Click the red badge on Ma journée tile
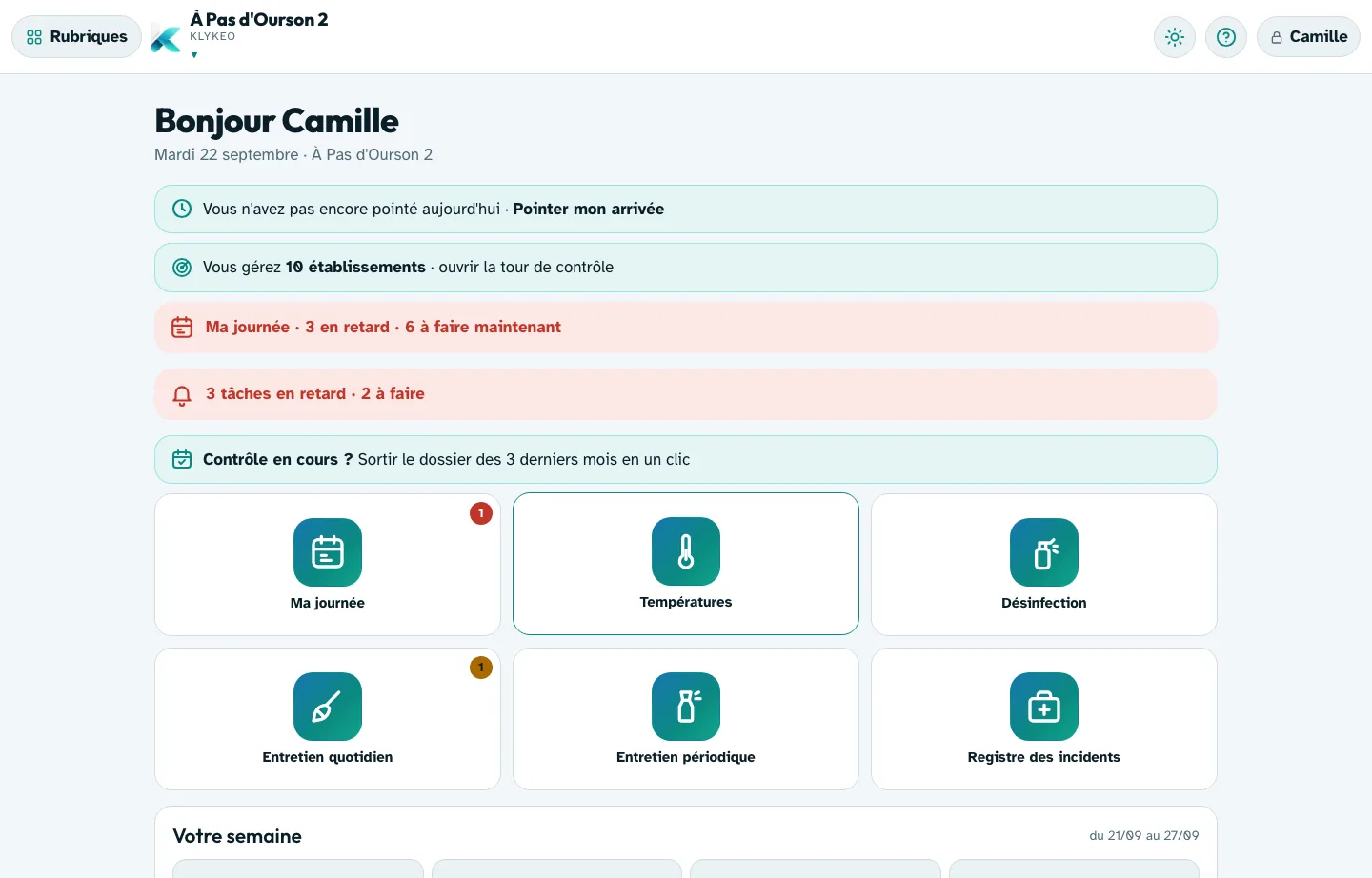 481,513
